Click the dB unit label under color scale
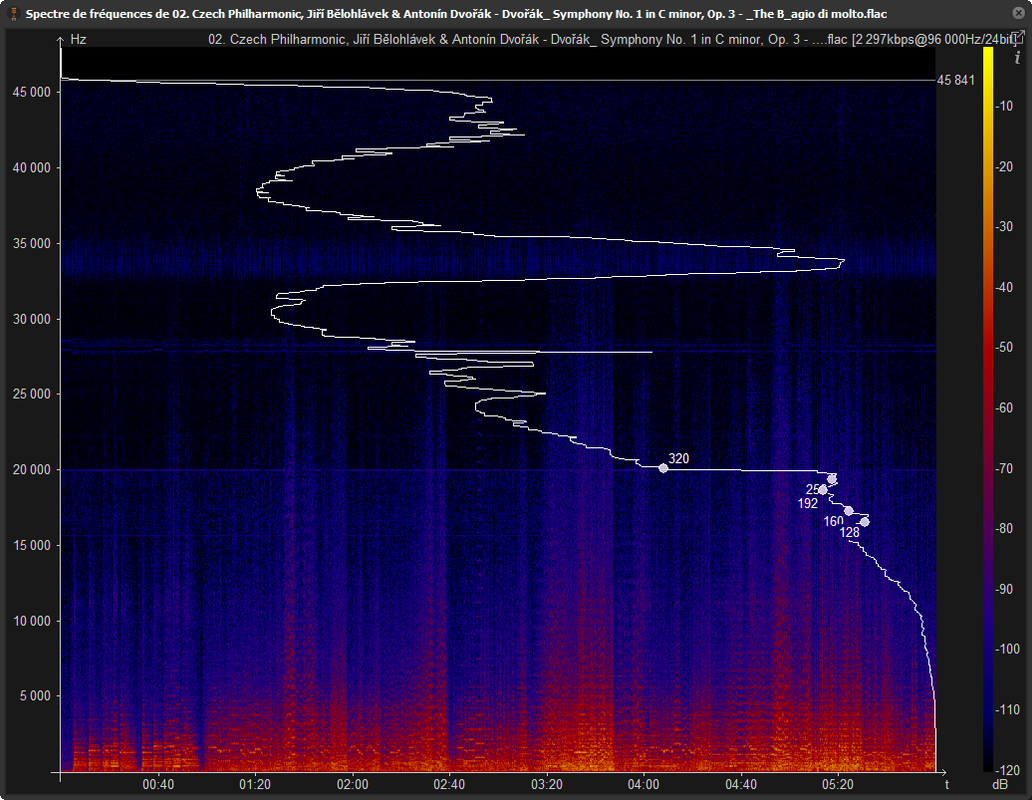The height and width of the screenshot is (800, 1032). coord(1000,785)
